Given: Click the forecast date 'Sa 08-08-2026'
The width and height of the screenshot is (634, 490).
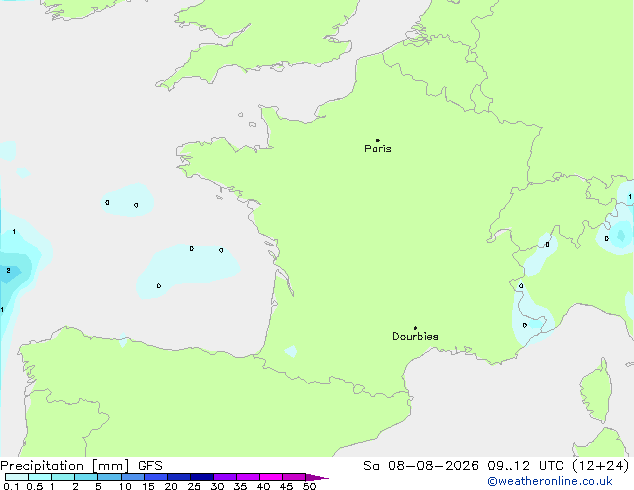Looking at the screenshot, I should pyautogui.click(x=421, y=466).
